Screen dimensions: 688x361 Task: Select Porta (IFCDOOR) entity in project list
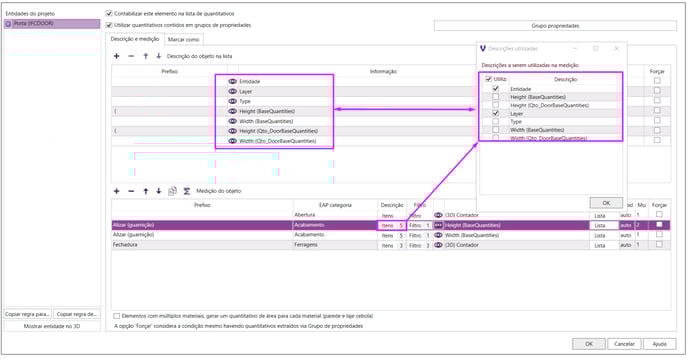[52, 24]
